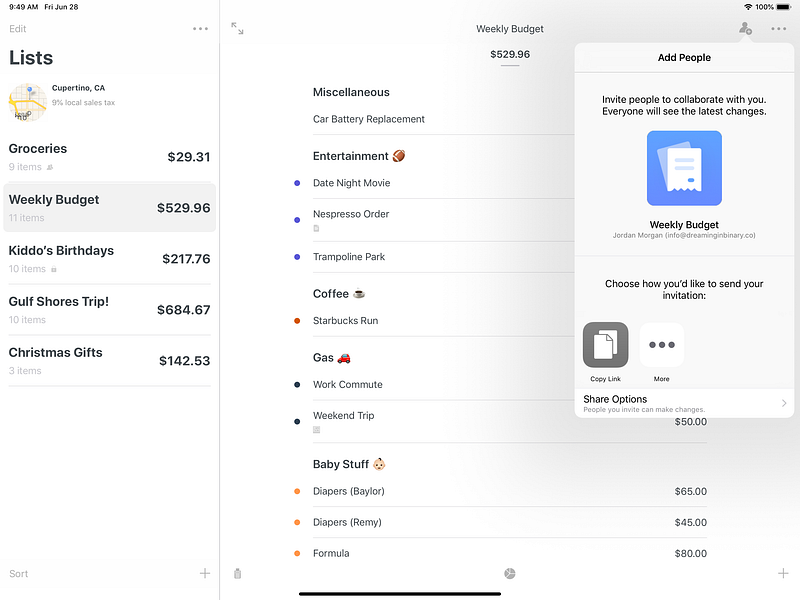800x600 pixels.
Task: Add a new item with bottom-right plus
Action: [783, 573]
